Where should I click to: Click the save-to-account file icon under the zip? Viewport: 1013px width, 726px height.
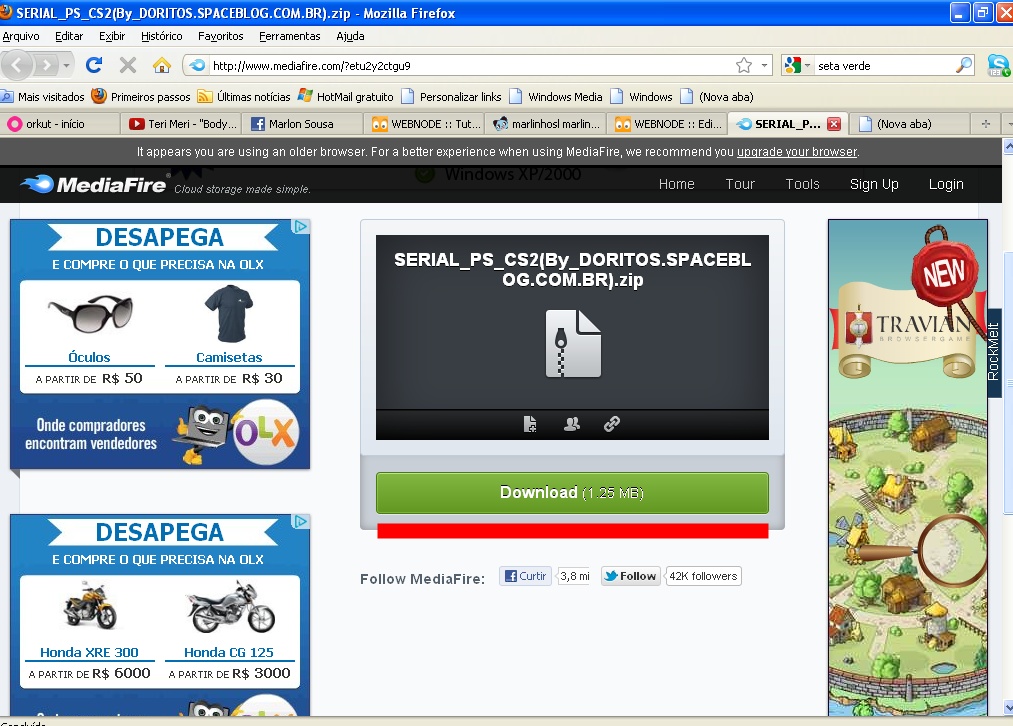point(531,424)
